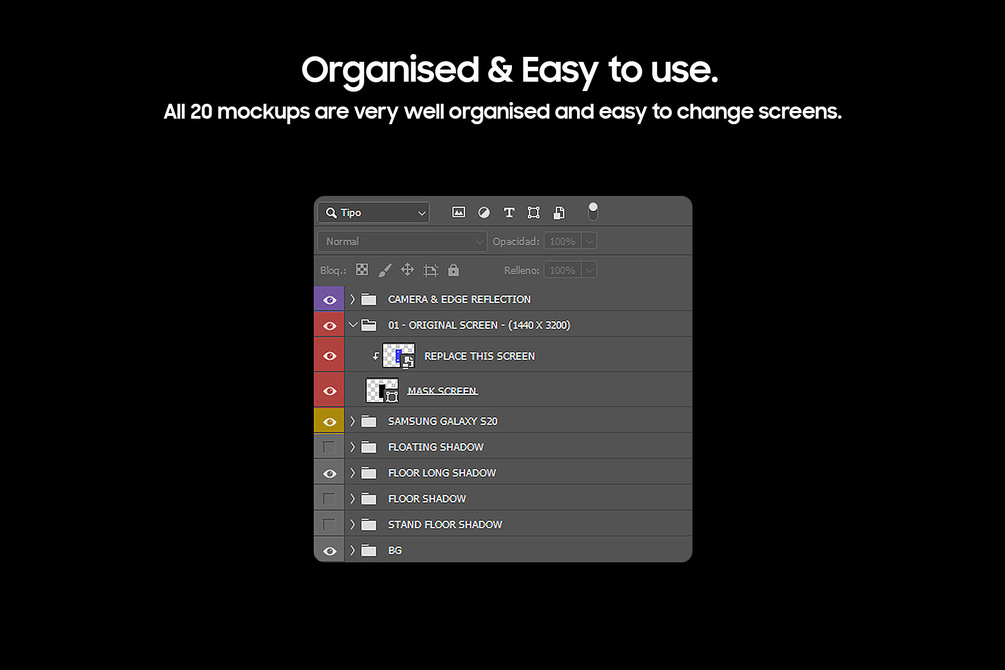Hide the CAMERA & EDGE REFLECTION group
1005x670 pixels.
(x=329, y=299)
